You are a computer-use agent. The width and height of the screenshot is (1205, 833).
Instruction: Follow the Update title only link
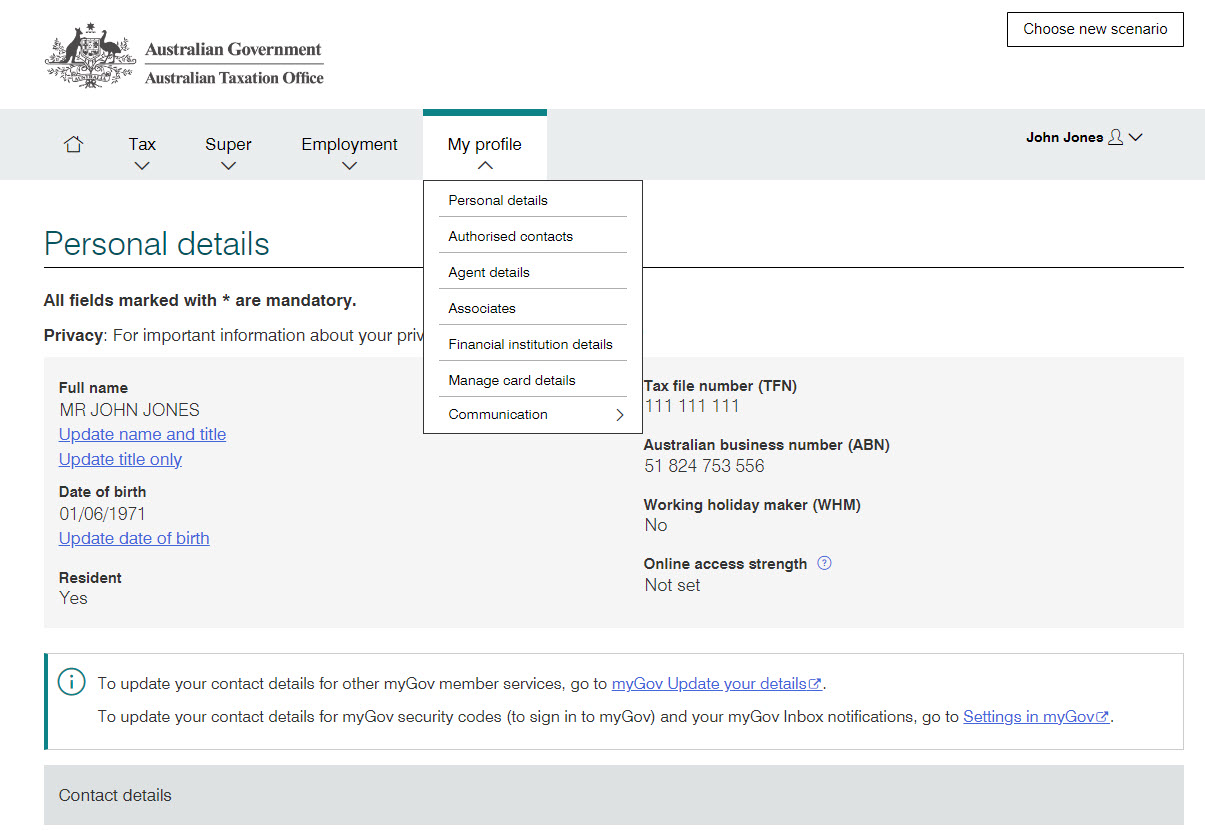(x=120, y=459)
